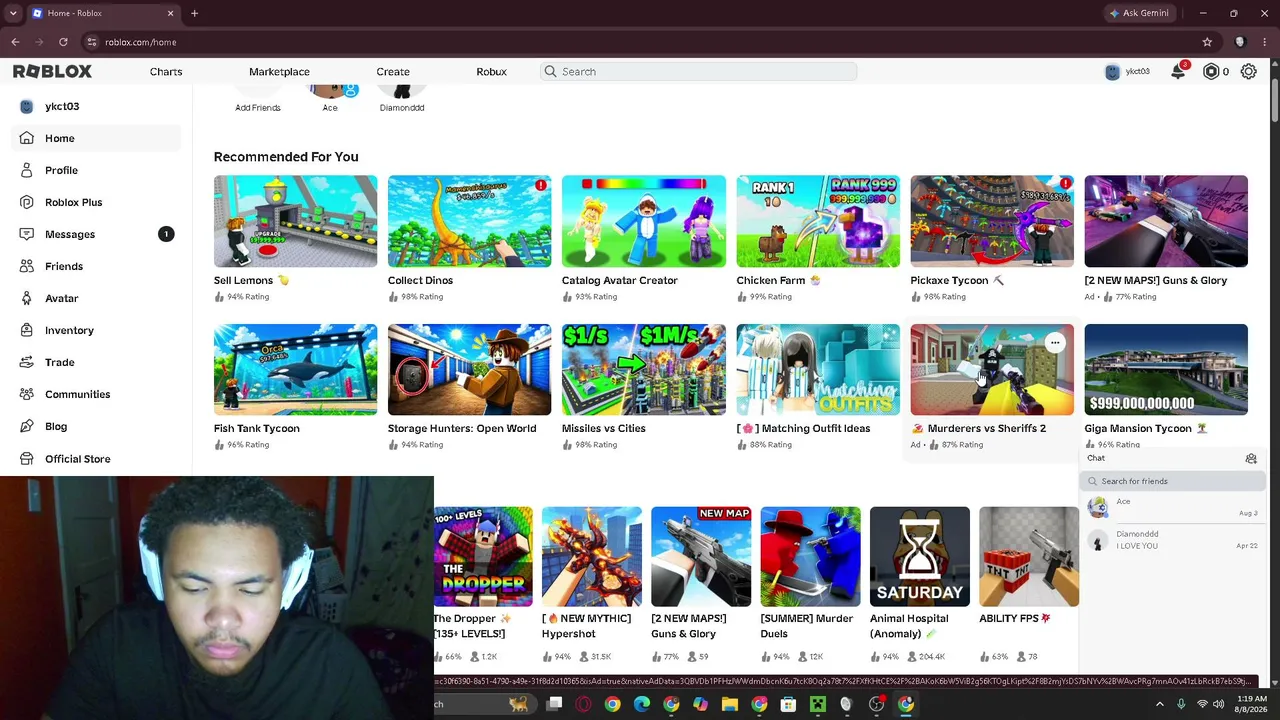
Task: Switch to the Charts tab
Action: [166, 72]
